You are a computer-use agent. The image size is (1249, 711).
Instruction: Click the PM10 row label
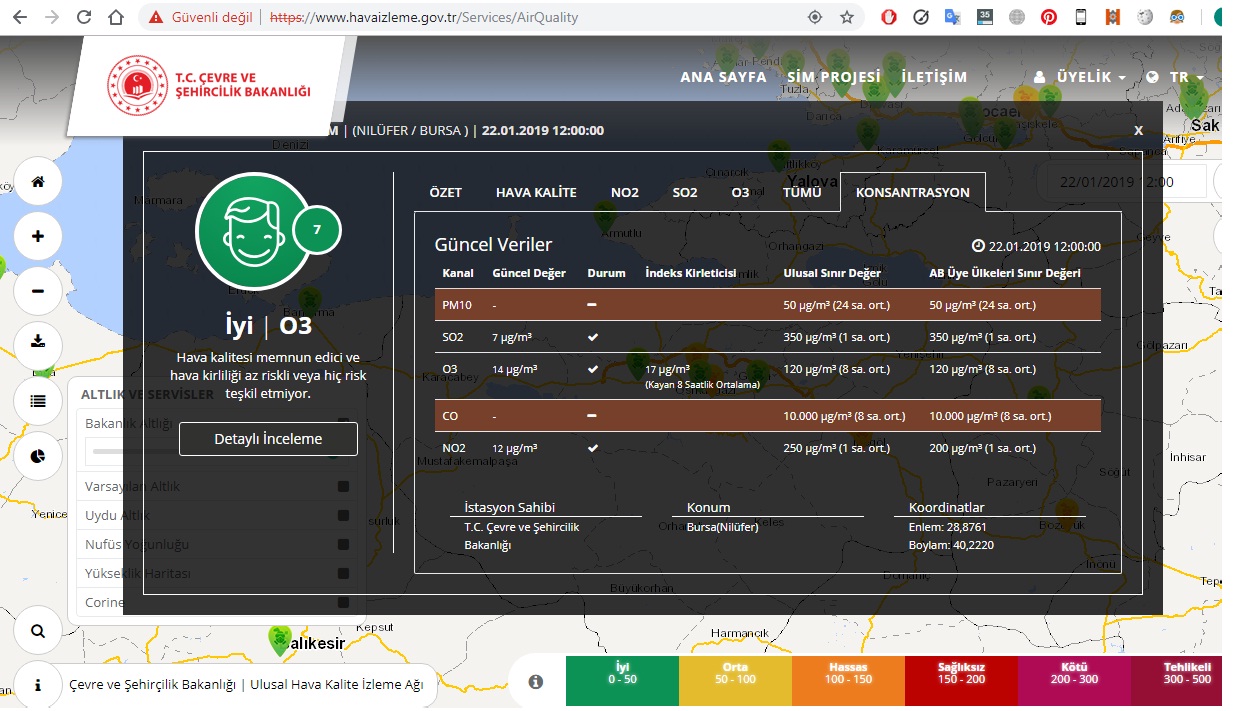[457, 305]
